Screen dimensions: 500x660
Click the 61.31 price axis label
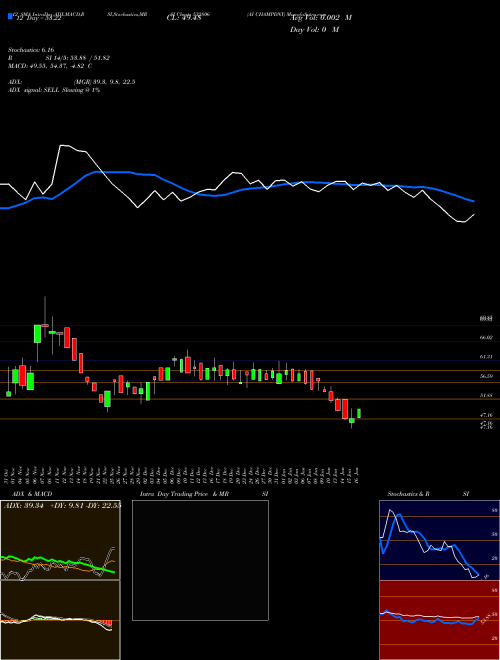486,357
